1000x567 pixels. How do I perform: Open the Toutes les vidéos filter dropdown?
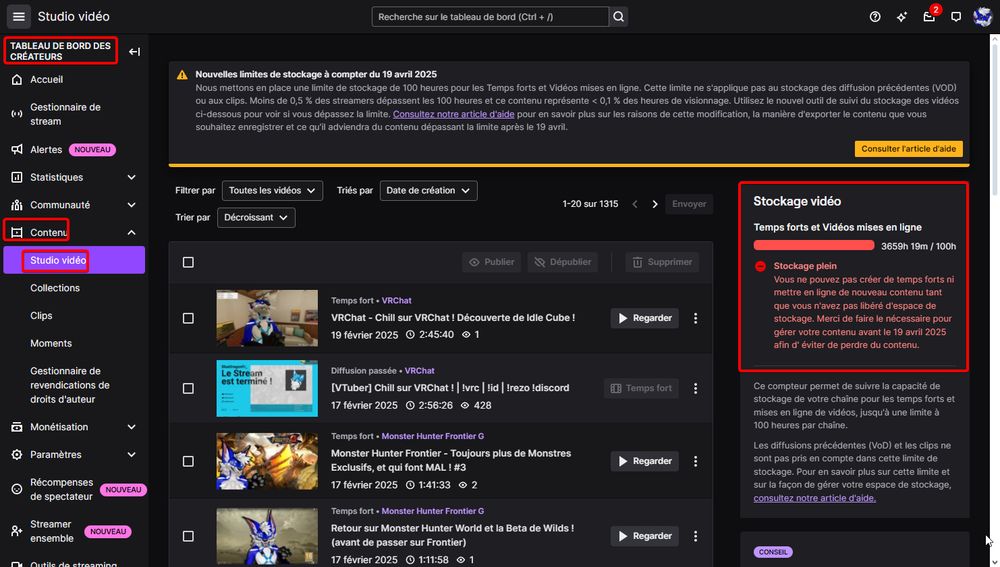pos(272,190)
